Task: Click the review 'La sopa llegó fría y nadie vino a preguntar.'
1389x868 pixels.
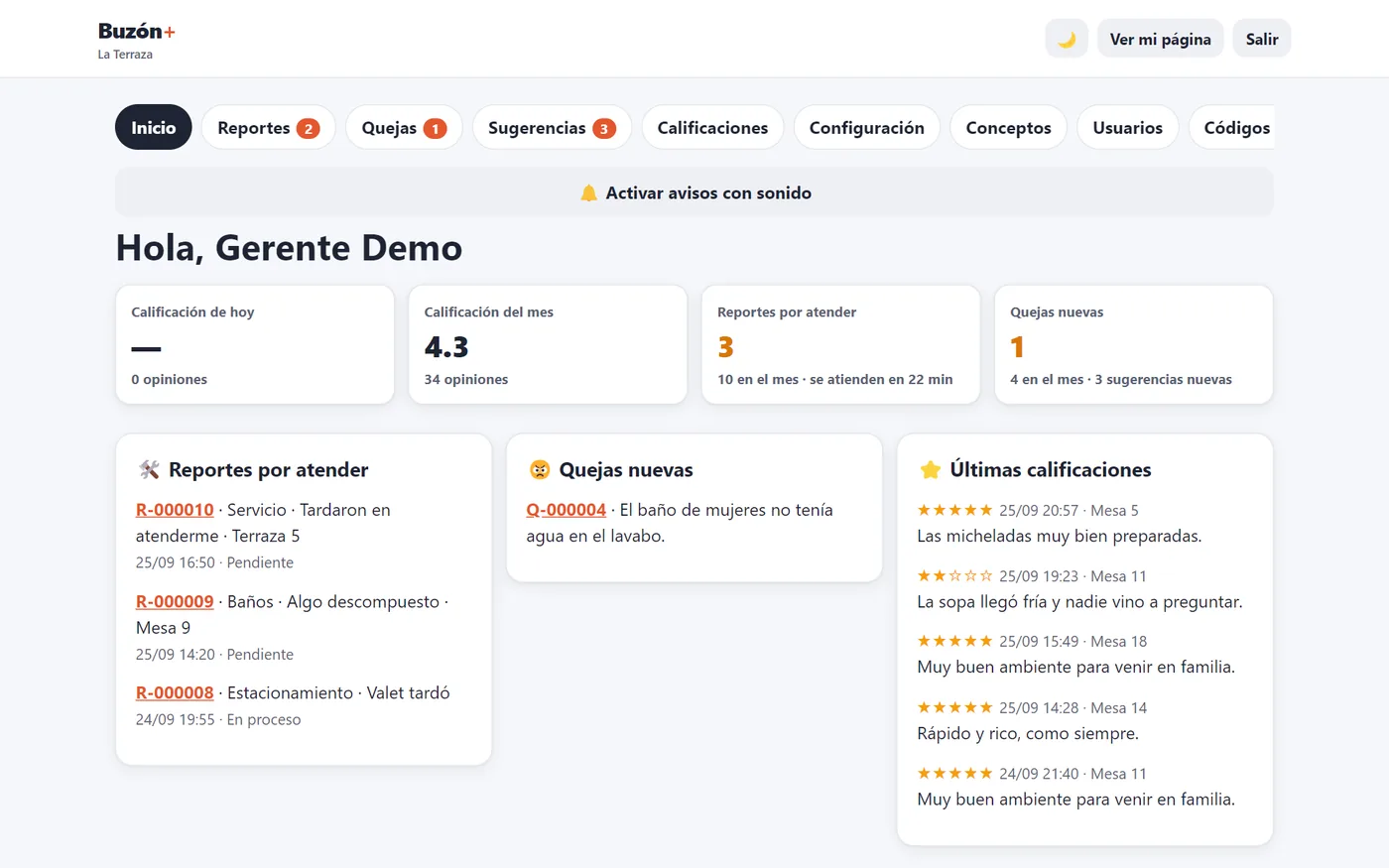Action: click(x=1079, y=602)
